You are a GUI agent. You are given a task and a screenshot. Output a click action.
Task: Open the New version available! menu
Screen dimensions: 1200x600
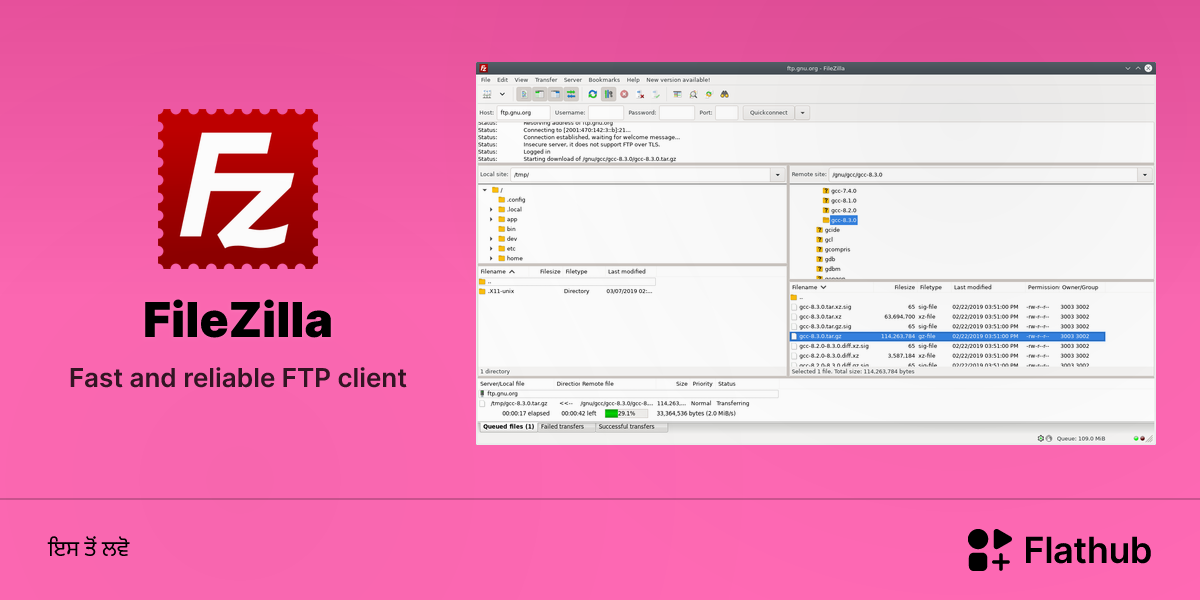coord(678,80)
